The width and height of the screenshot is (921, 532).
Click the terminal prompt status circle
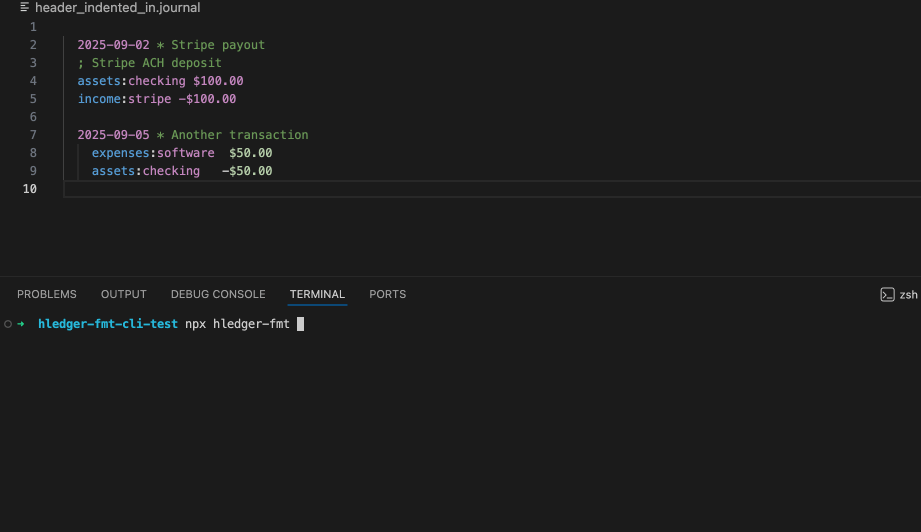(x=8, y=324)
